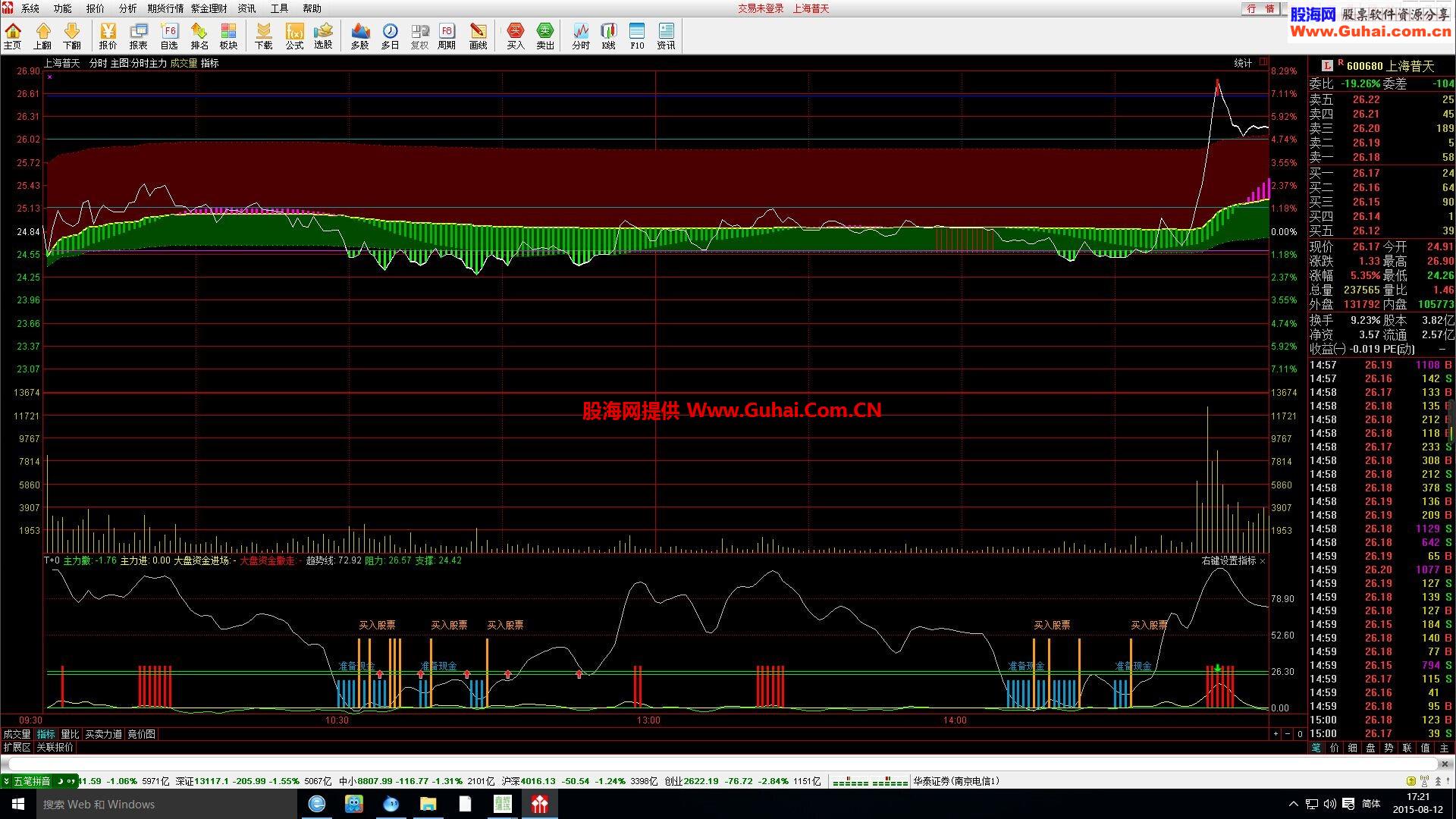Open the 自选 F6 watchlist icon

(x=169, y=36)
